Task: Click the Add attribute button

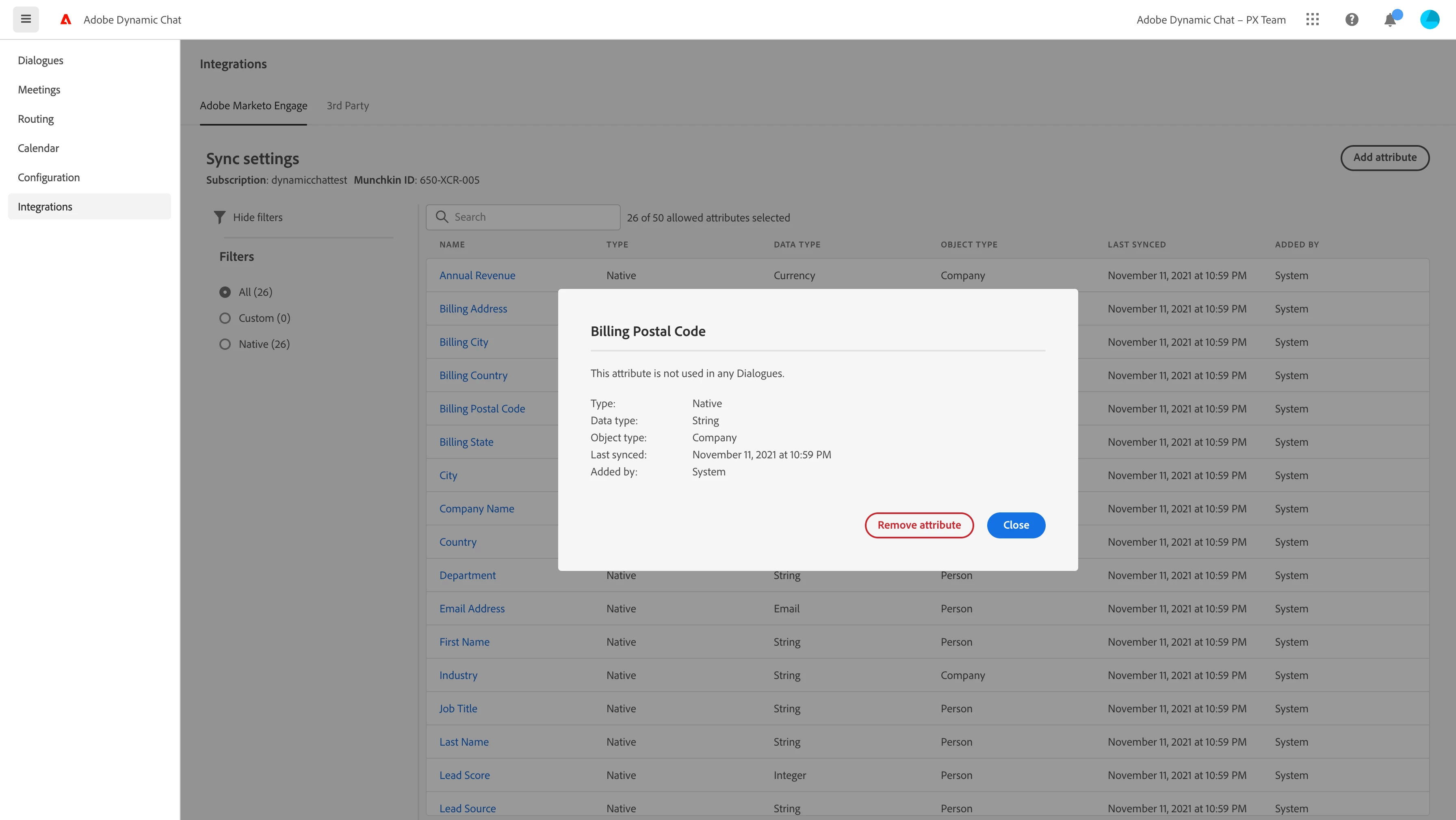Action: 1384,158
